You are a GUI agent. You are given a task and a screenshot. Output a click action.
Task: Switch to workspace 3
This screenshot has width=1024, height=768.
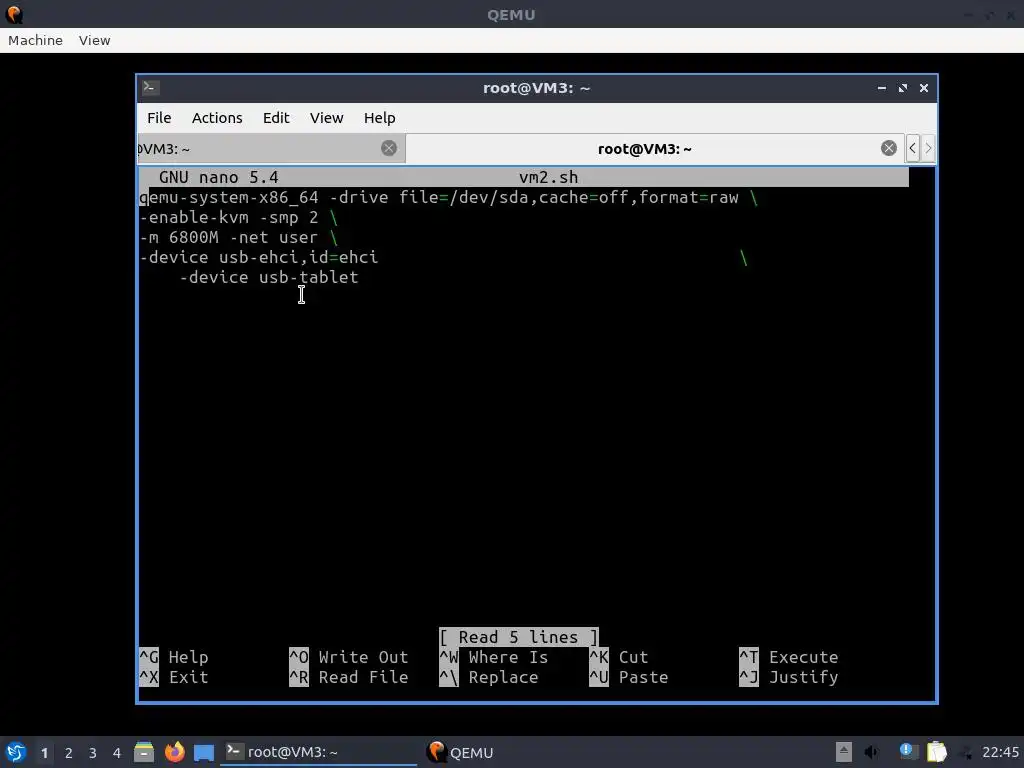(x=93, y=753)
